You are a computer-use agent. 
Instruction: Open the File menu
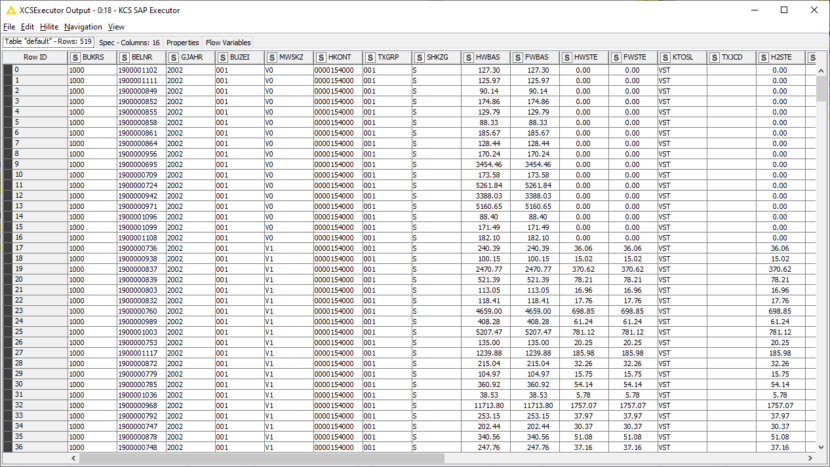coord(9,27)
